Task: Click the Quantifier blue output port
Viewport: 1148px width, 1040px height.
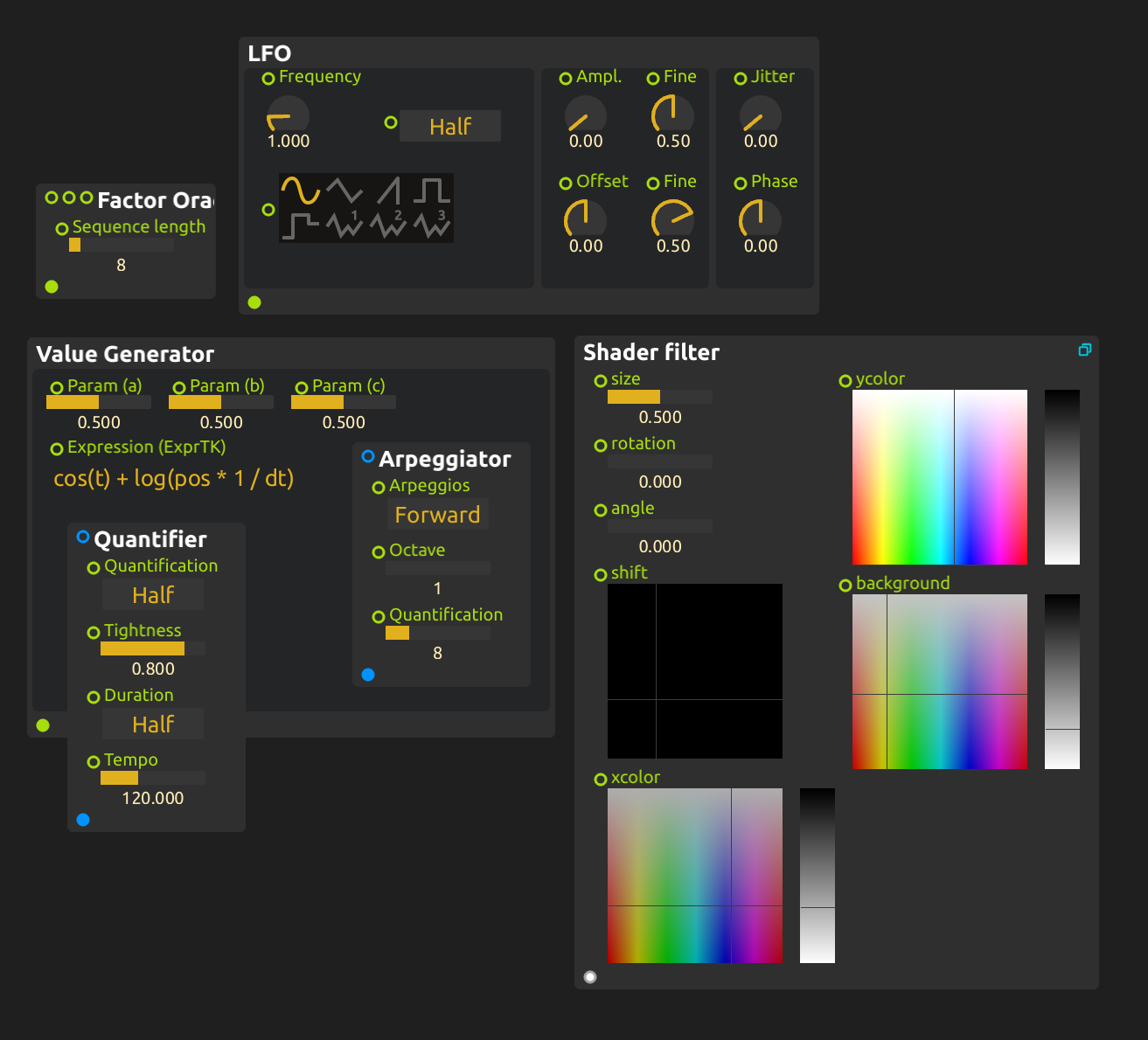Action: [x=83, y=820]
